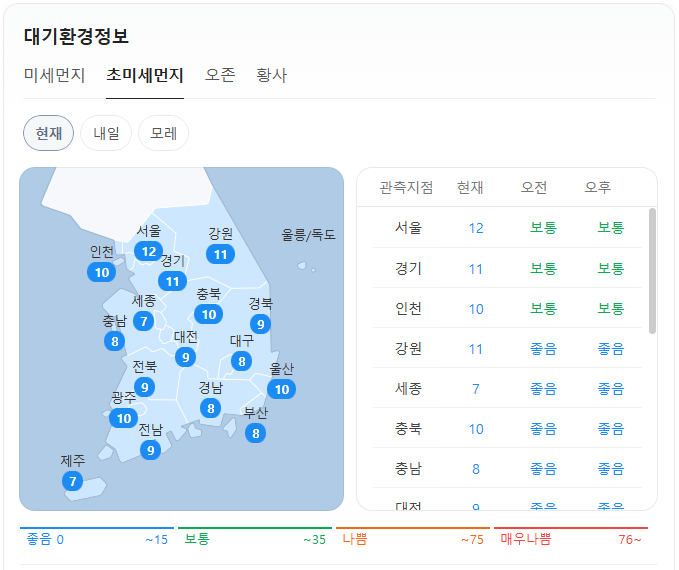This screenshot has width=679, height=570.
Task: Click the green 보통 legend bar
Action: (x=255, y=528)
